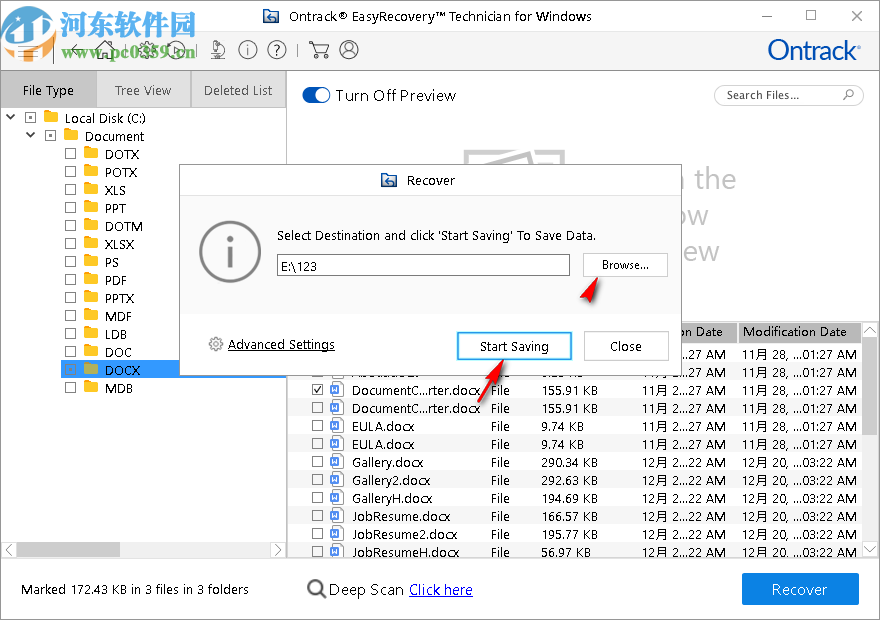Screen dimensions: 880x620
Task: Collapse the Document folder in sidebar
Action: [x=30, y=135]
